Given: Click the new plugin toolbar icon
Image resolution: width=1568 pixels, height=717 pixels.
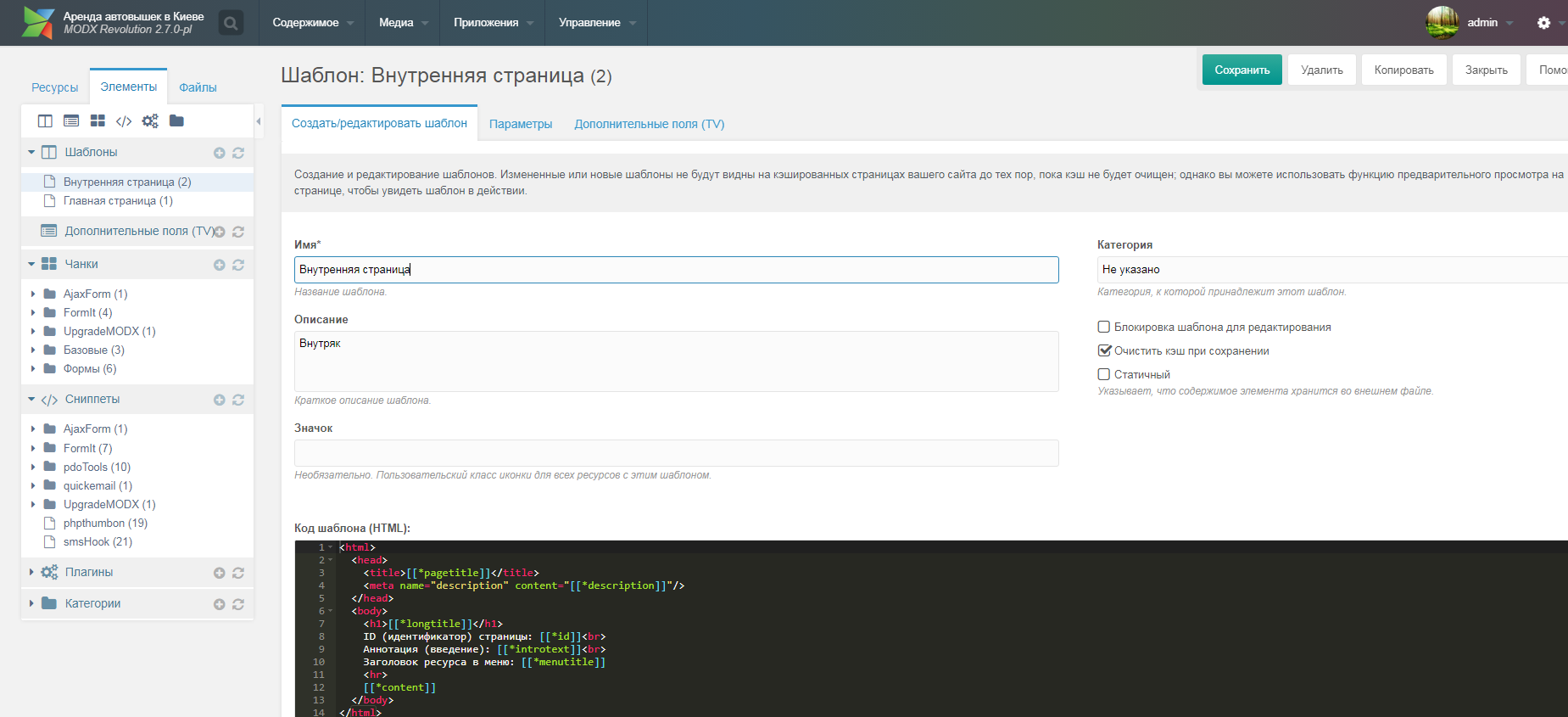Looking at the screenshot, I should pos(150,121).
